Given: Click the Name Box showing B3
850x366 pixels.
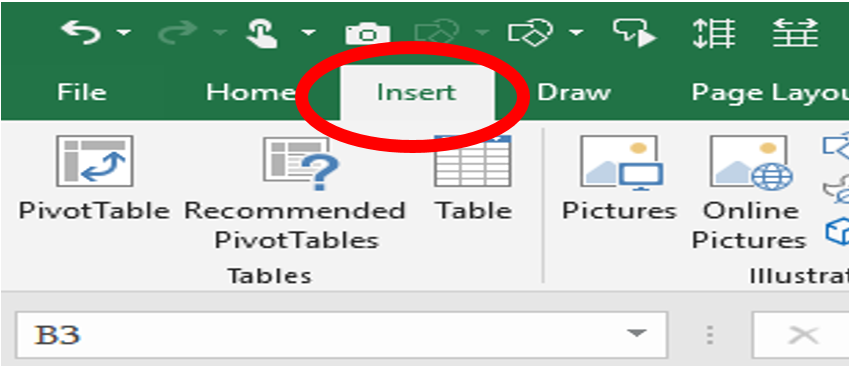Looking at the screenshot, I should [342, 335].
